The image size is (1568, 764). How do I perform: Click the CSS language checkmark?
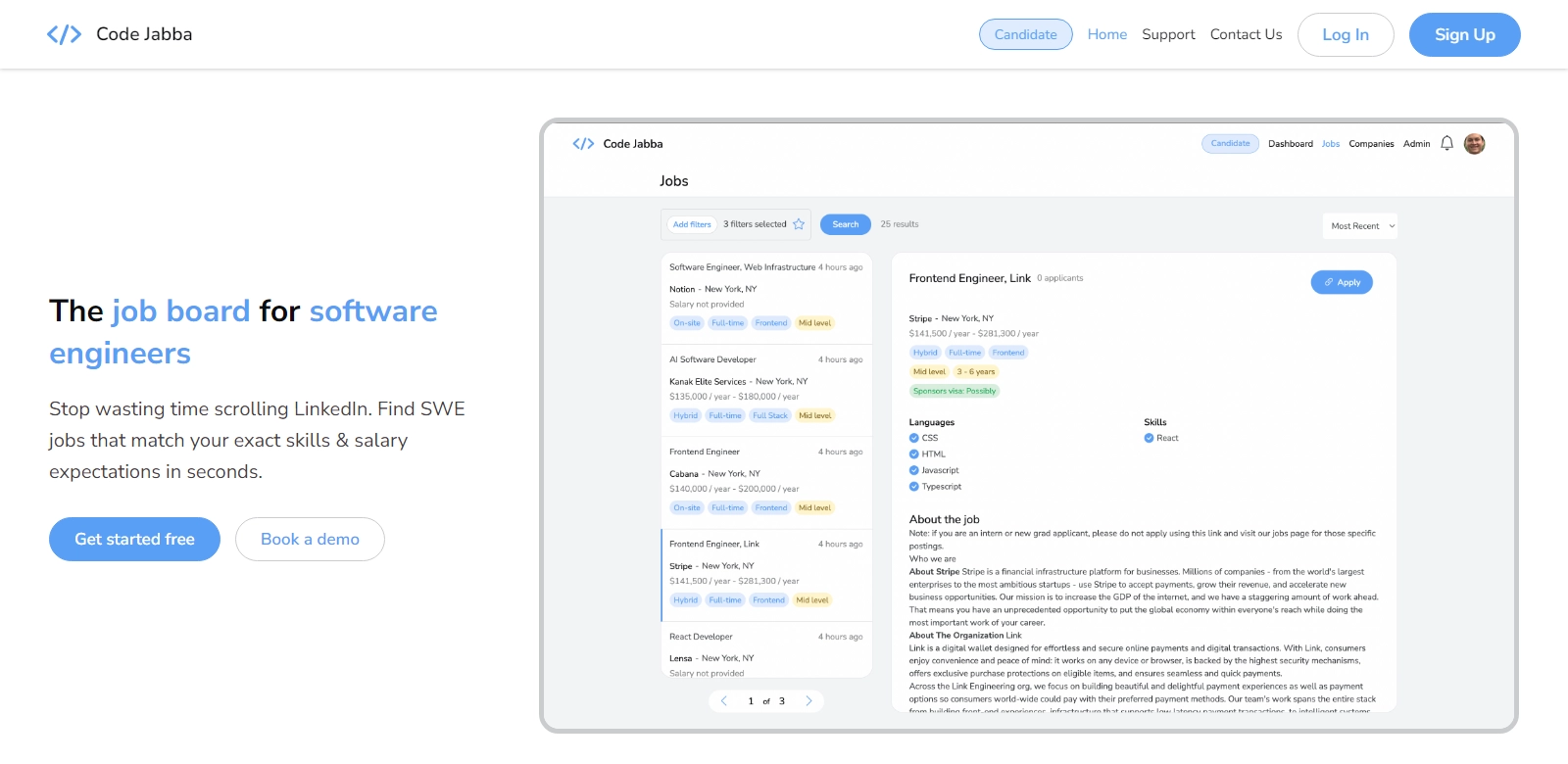coord(914,439)
